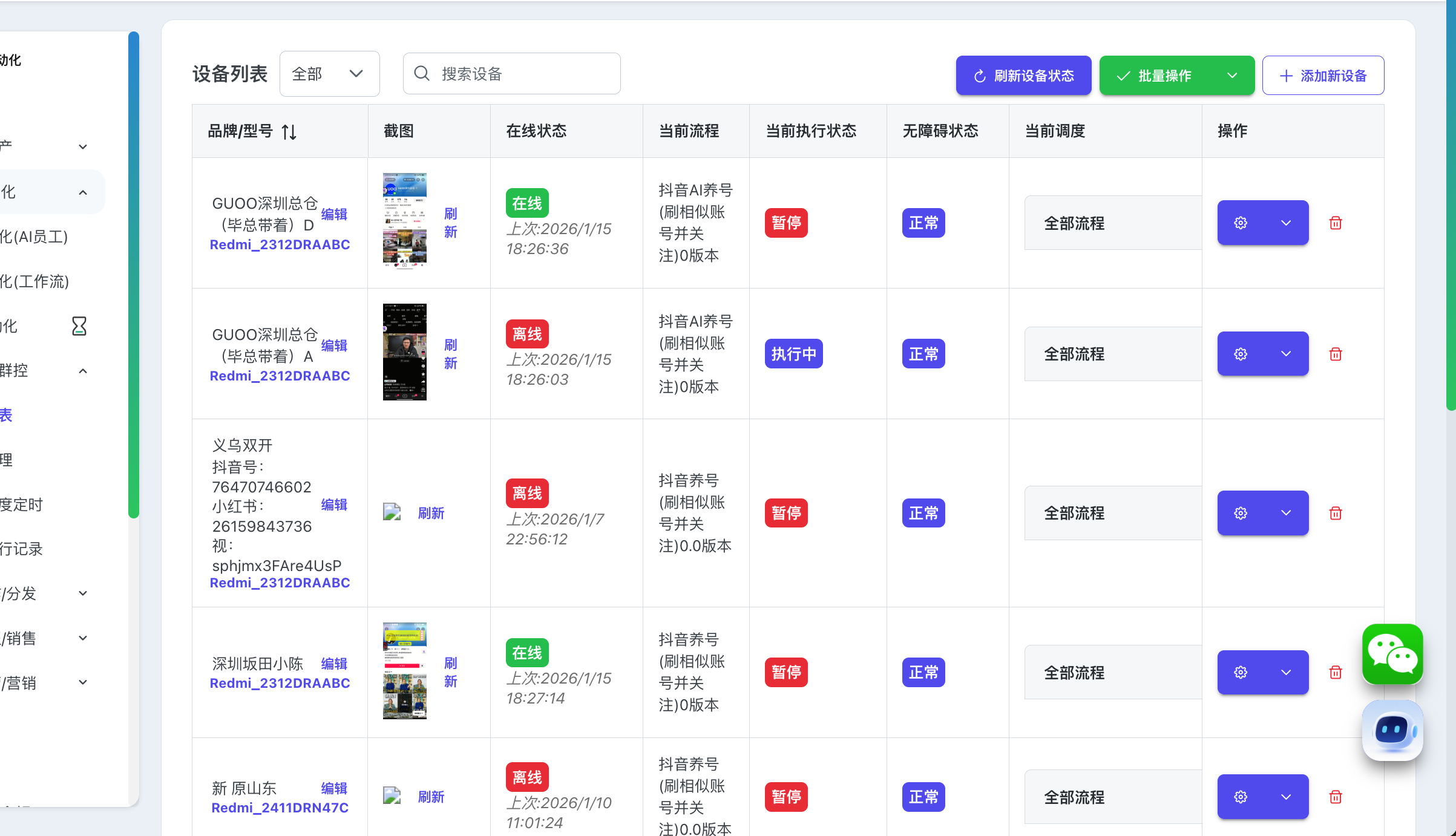
Task: Open gear settings for 深圳坂田小陈 device
Action: (1241, 673)
